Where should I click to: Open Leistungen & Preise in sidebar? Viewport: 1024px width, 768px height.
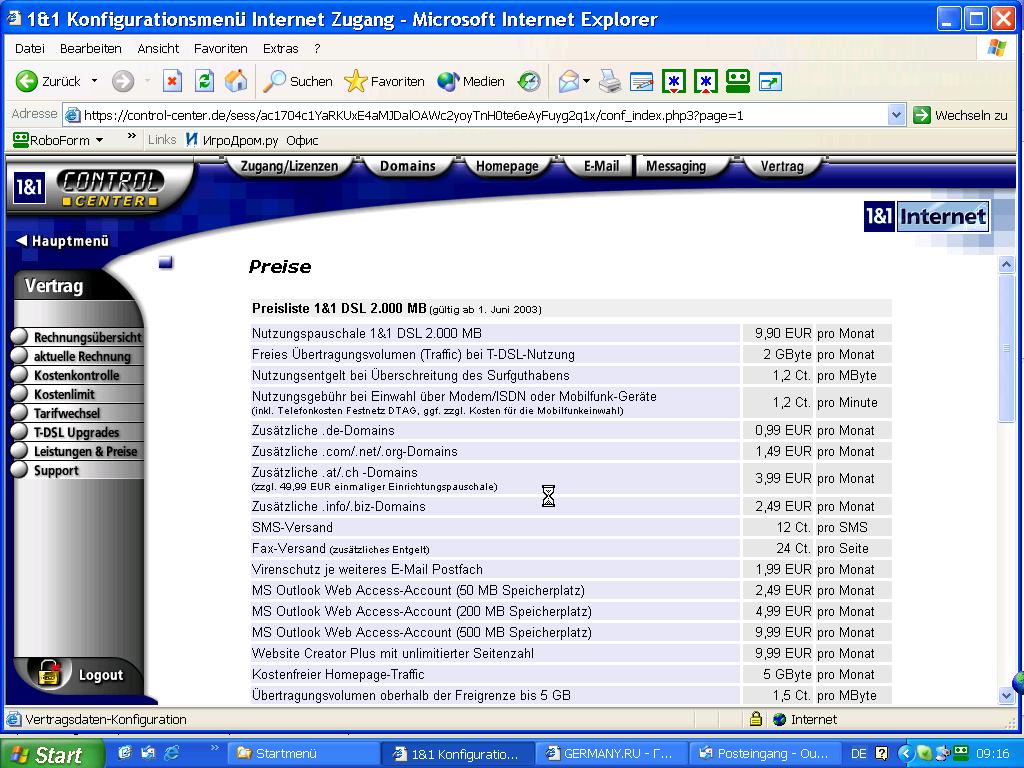(77, 451)
